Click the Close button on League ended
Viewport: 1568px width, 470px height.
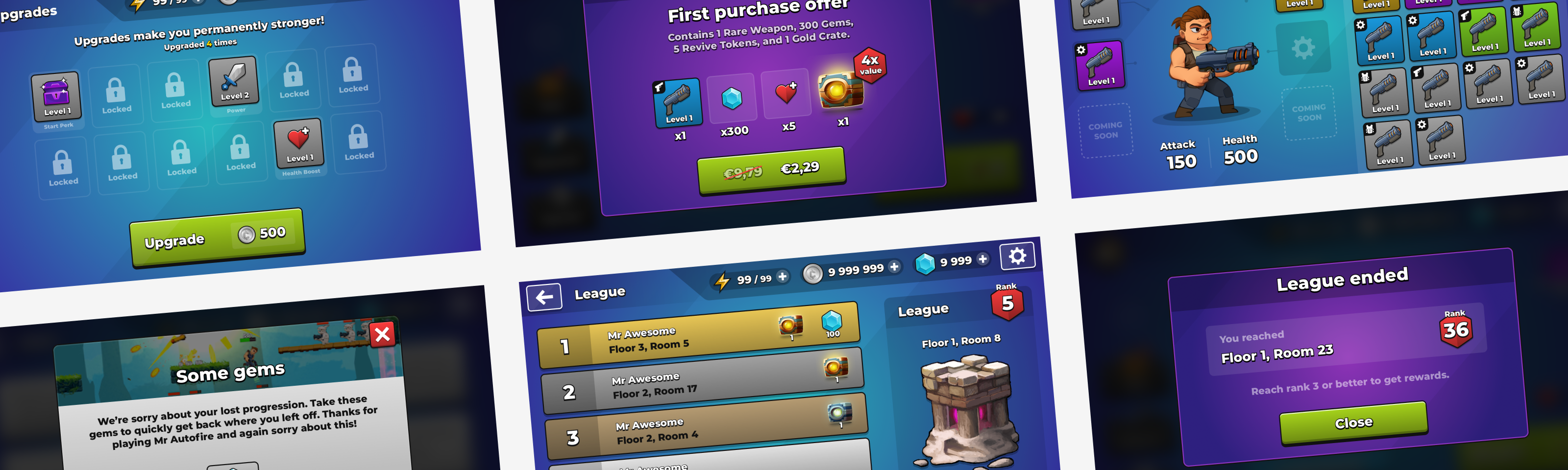1354,423
